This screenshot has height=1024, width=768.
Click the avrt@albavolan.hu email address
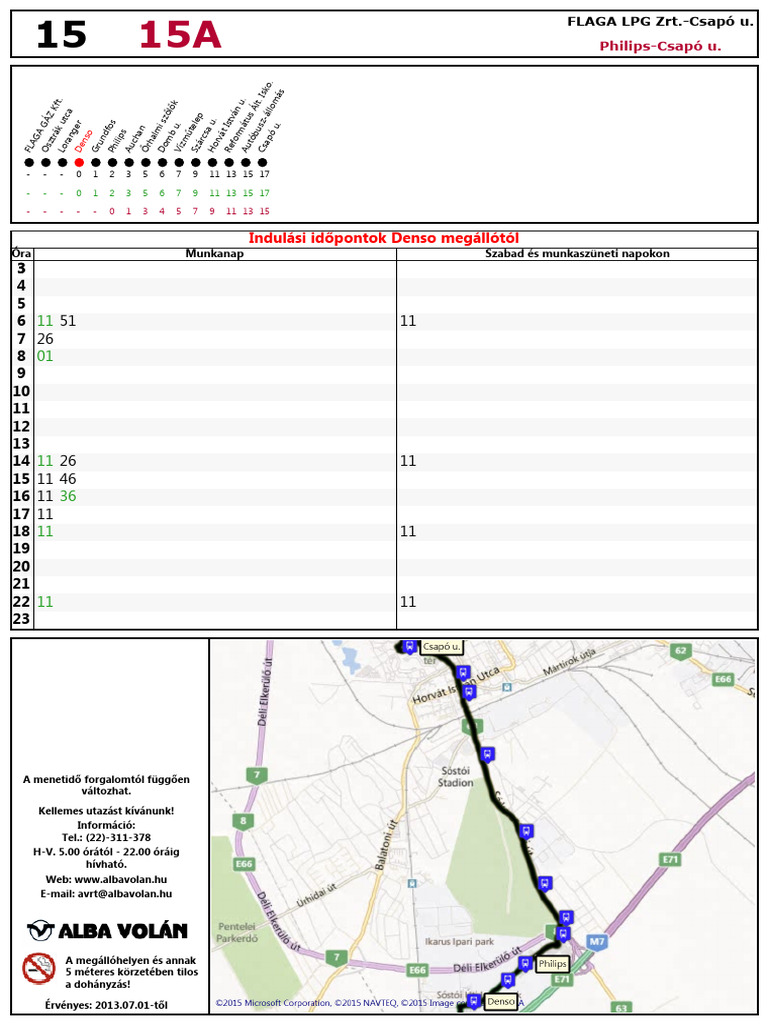pos(125,893)
